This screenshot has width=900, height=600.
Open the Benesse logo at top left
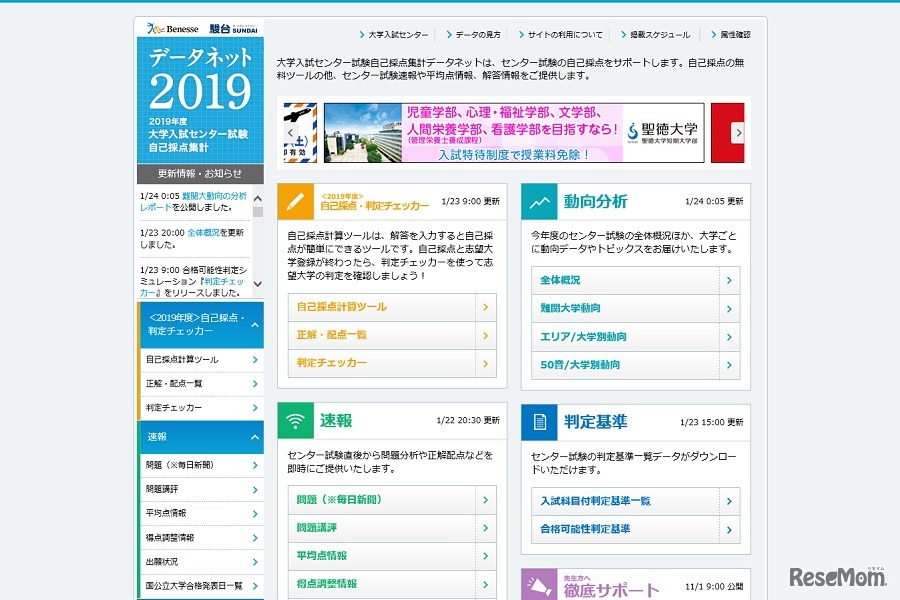click(172, 27)
